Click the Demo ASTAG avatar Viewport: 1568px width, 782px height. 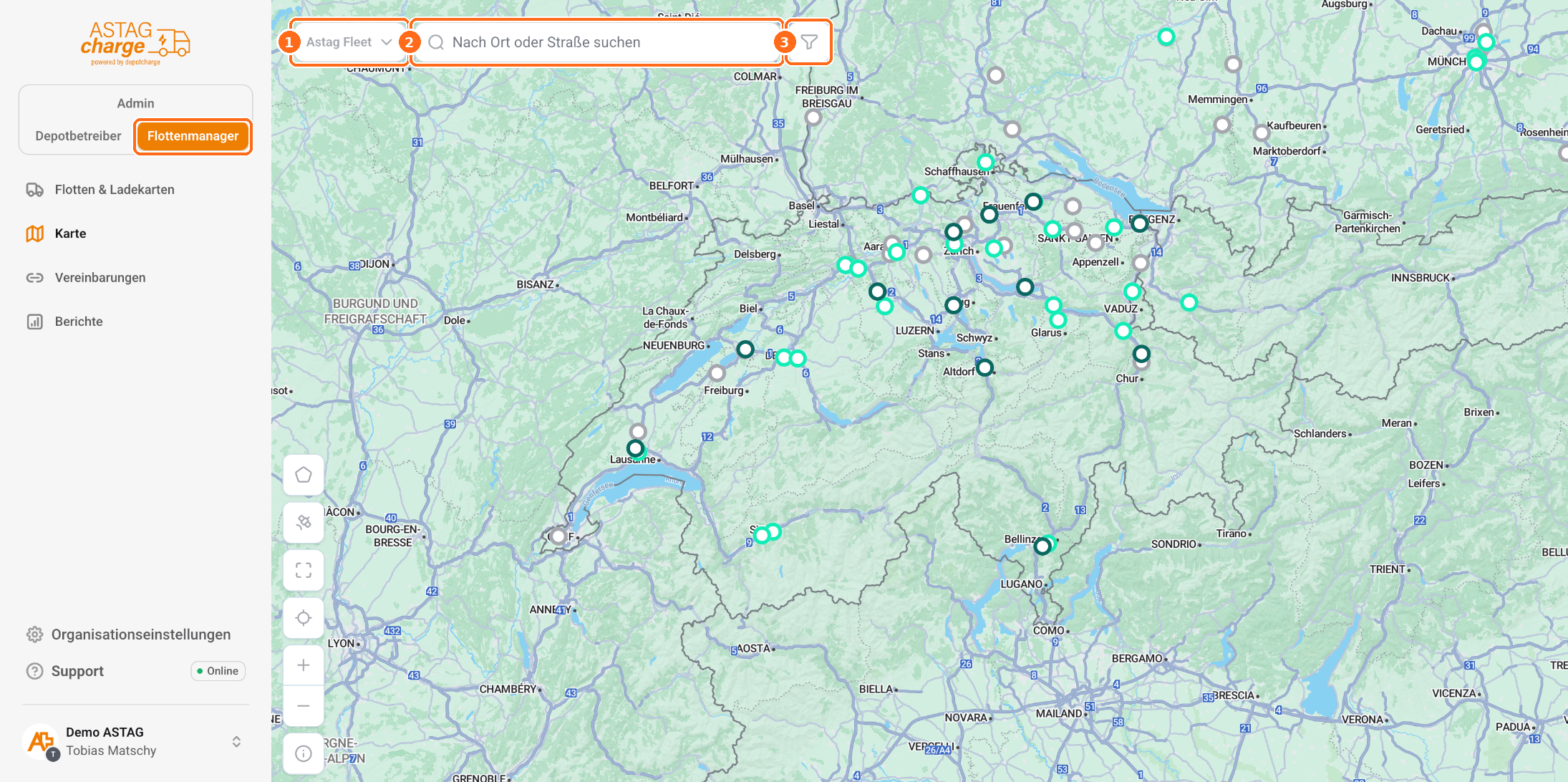point(41,742)
